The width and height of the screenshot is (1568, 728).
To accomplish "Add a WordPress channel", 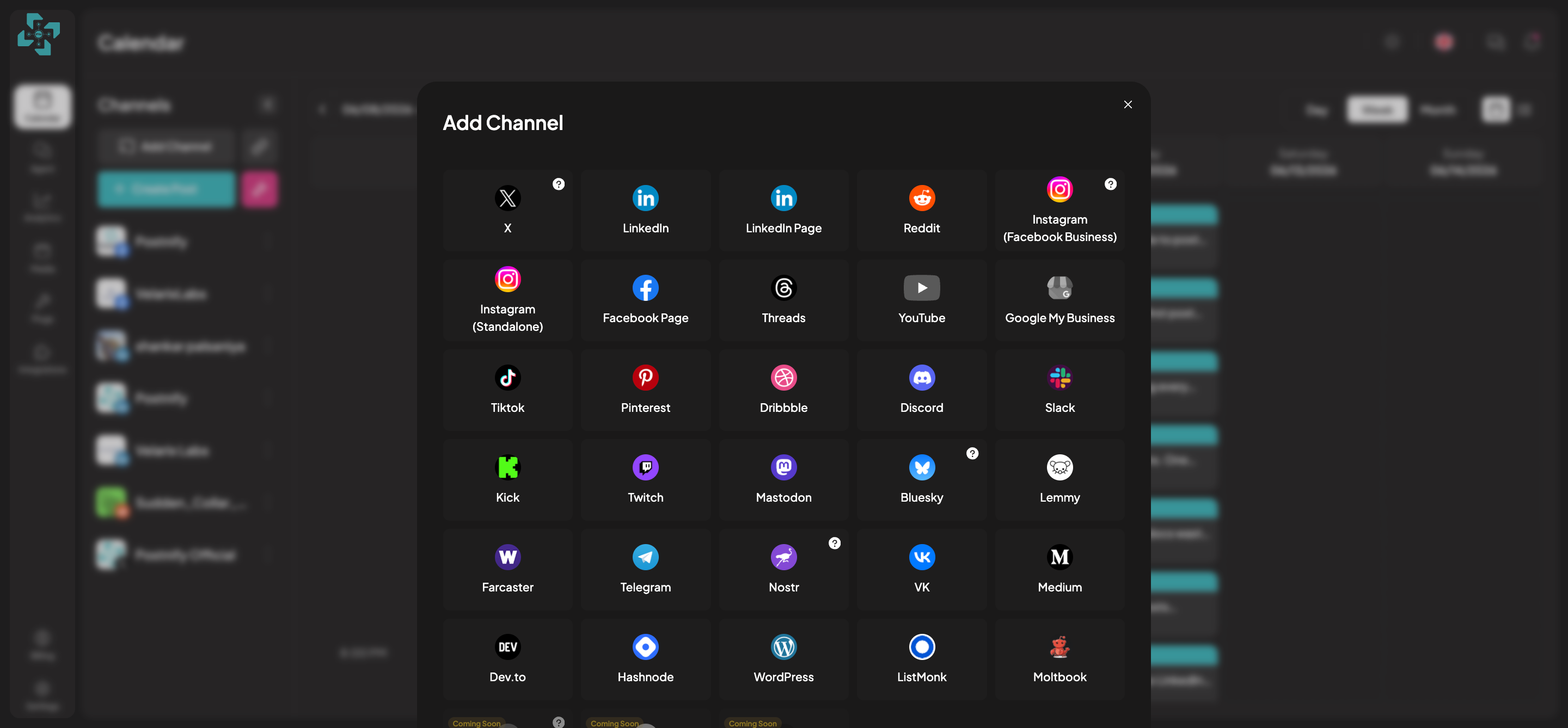I will click(x=783, y=659).
